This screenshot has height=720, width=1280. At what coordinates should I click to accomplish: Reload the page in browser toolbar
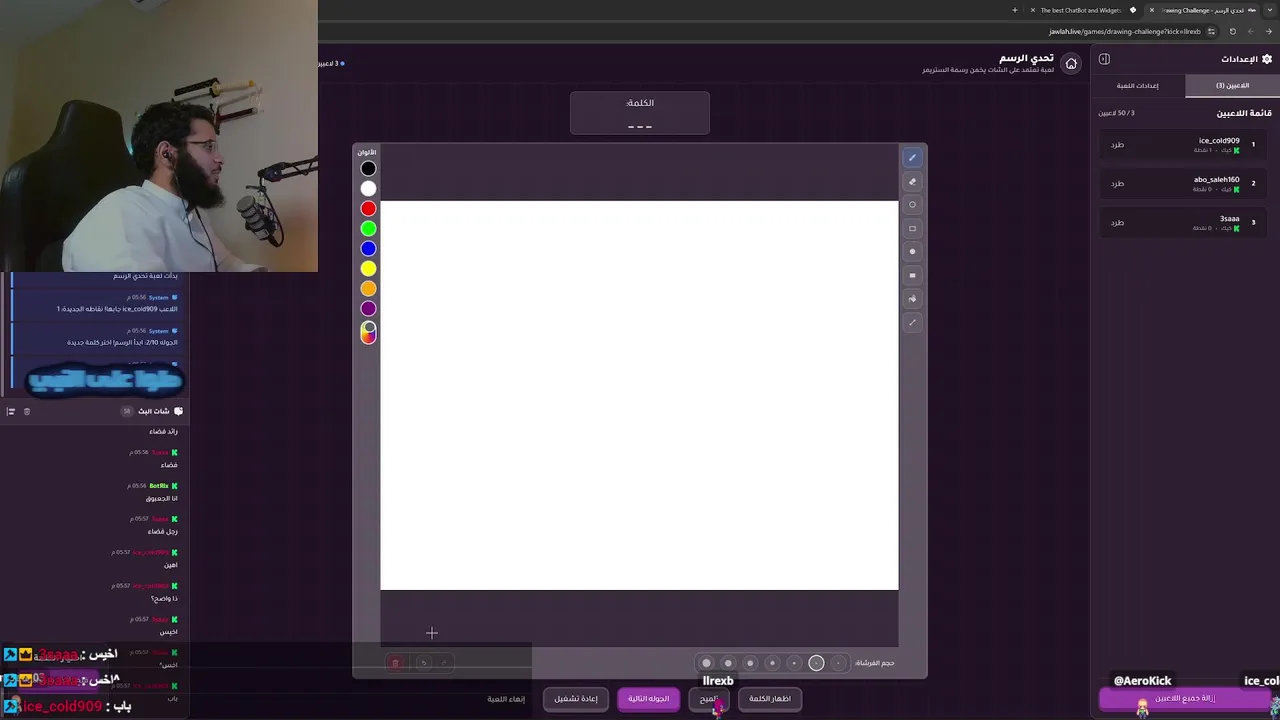tap(1232, 31)
